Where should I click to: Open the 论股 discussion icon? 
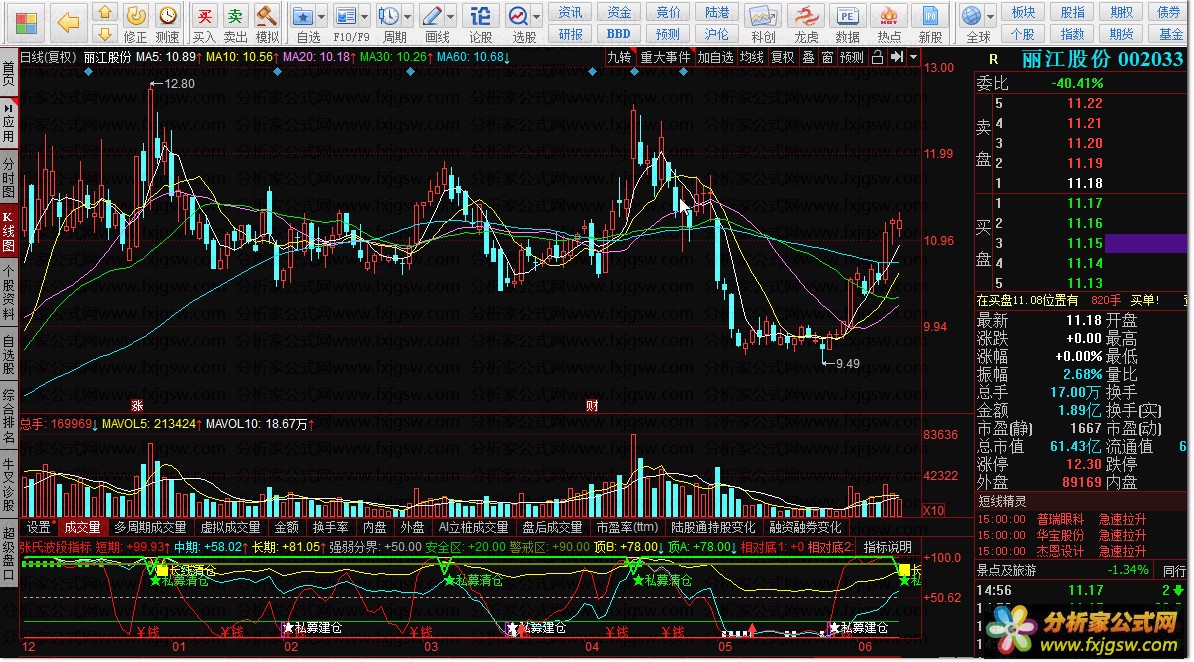pos(480,15)
